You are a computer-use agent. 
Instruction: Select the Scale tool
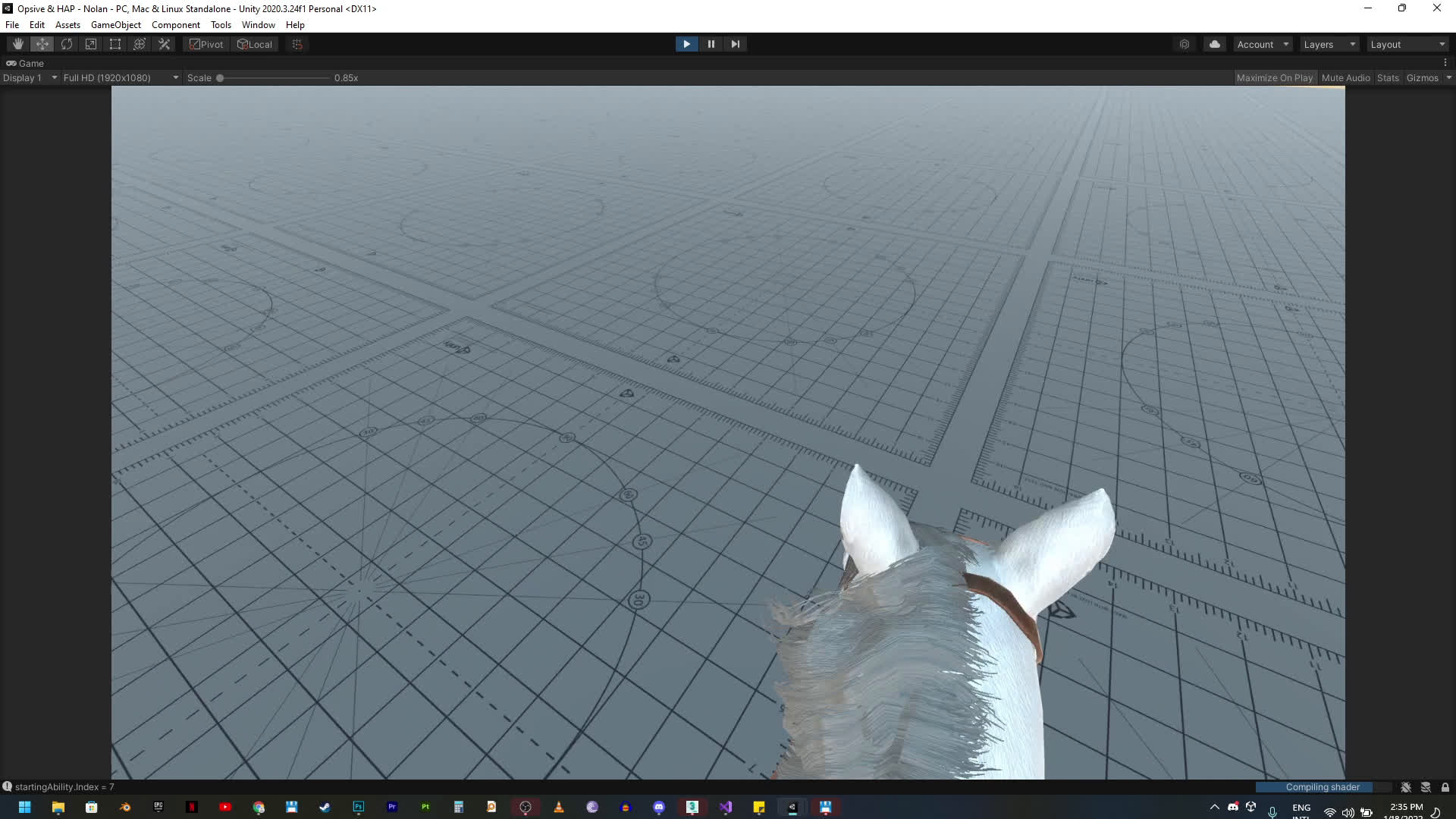[x=91, y=44]
